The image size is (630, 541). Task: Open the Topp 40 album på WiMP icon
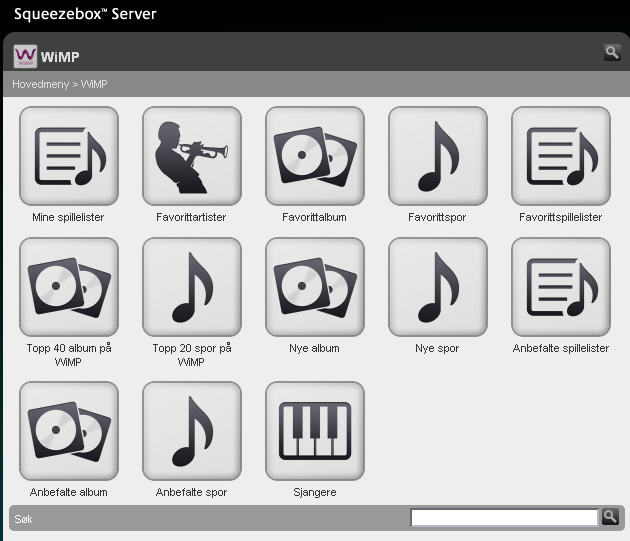click(x=69, y=287)
